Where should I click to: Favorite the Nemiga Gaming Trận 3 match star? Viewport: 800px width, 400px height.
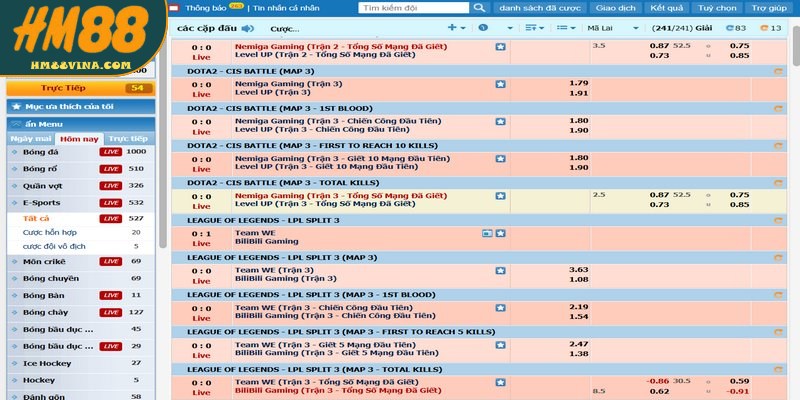(x=500, y=84)
